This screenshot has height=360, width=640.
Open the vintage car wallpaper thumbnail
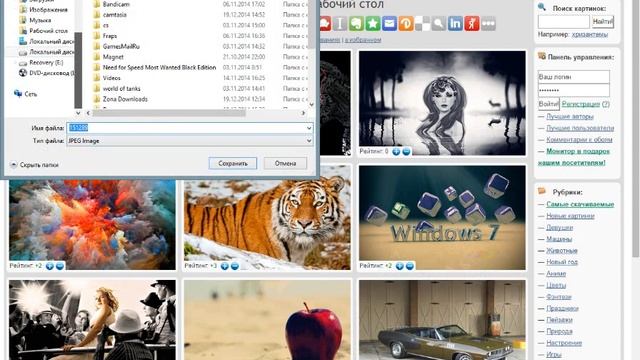click(x=442, y=320)
